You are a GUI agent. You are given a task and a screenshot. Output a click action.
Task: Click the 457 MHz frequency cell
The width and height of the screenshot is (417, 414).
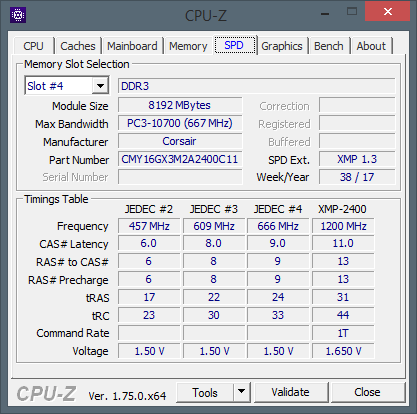pos(149,226)
